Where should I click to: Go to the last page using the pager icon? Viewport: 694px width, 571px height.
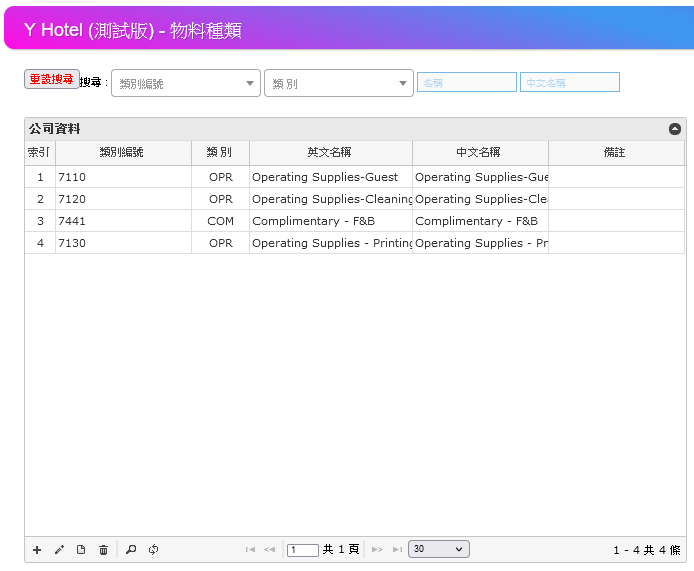click(397, 550)
